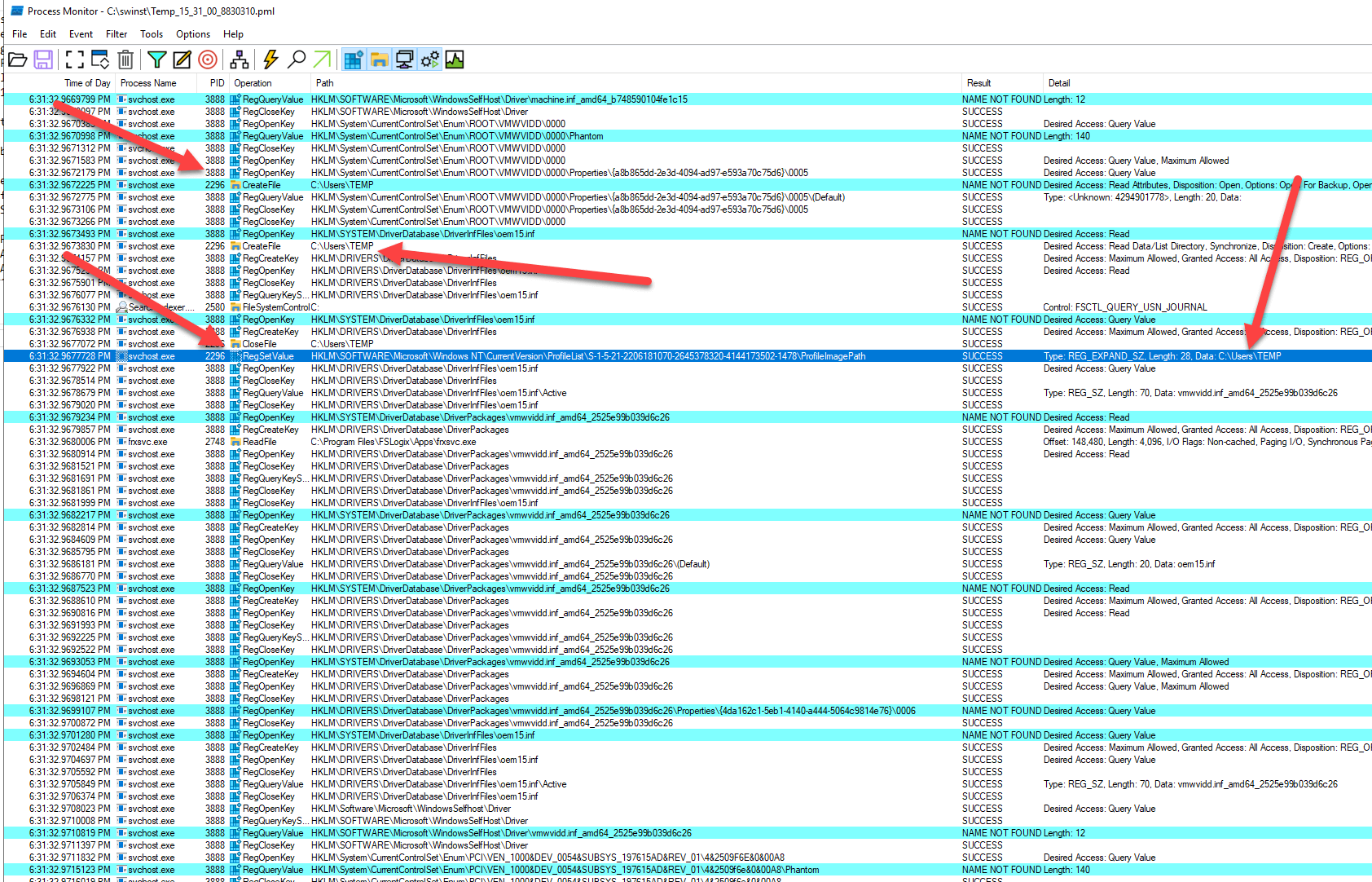
Task: Toggle Show Profiling Events graph icon
Action: pyautogui.click(x=455, y=60)
